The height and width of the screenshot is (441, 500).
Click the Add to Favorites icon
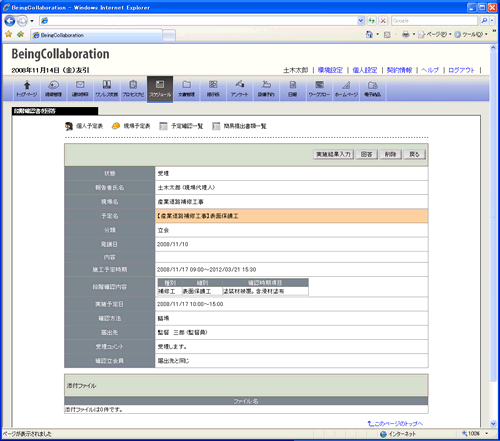(x=21, y=34)
